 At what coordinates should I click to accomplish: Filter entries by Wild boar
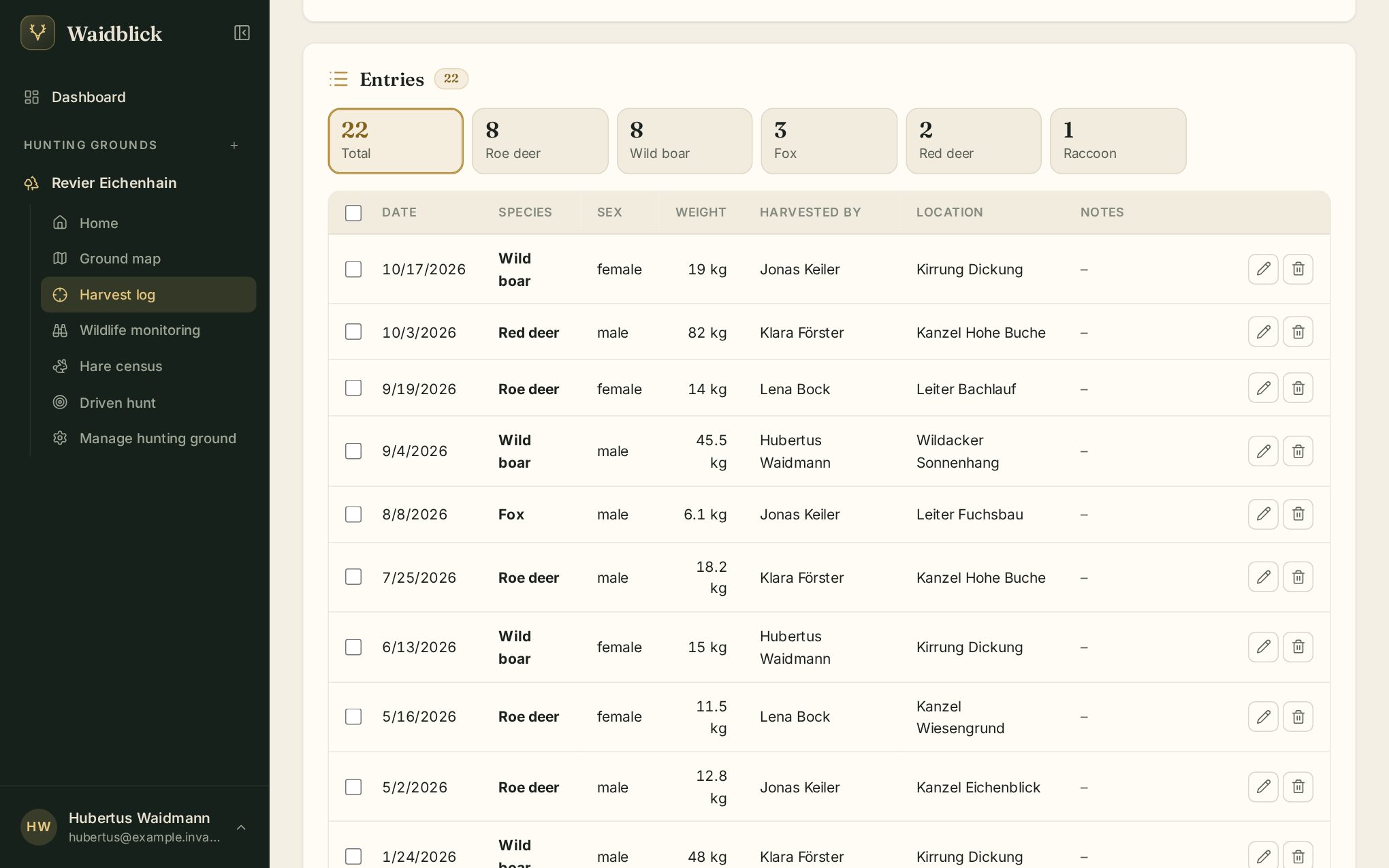[x=684, y=141]
